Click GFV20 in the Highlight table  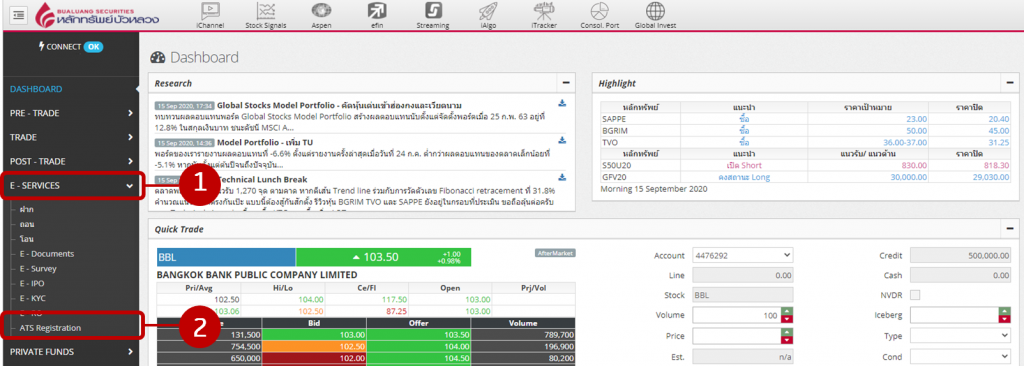click(613, 177)
